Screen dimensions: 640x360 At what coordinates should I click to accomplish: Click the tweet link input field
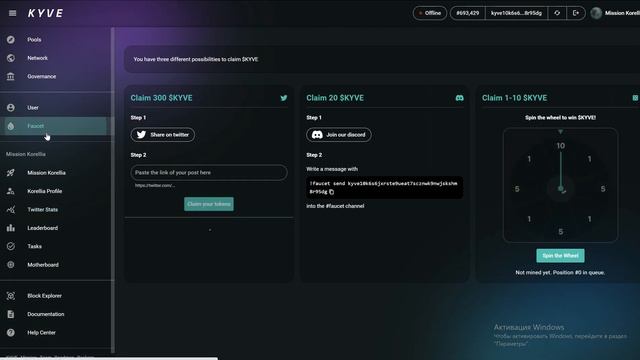(209, 173)
